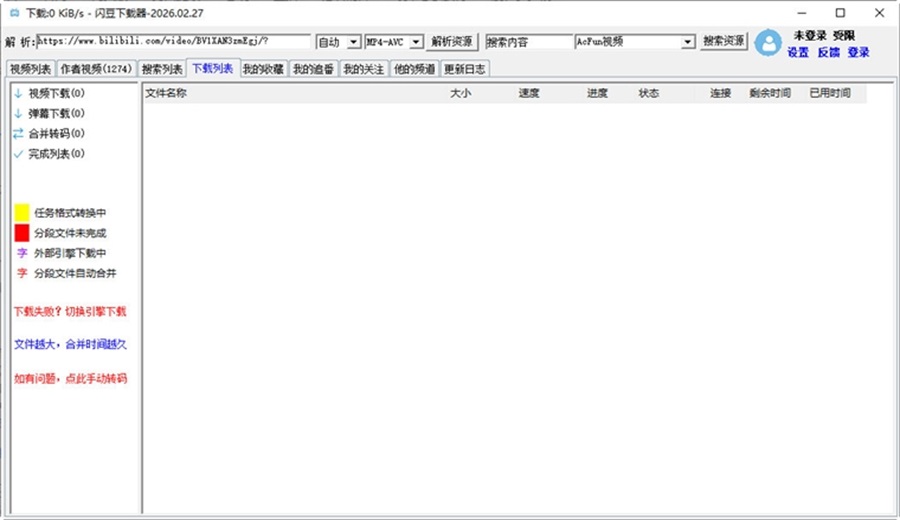Image resolution: width=900 pixels, height=520 pixels.
Task: Click the app icon in title bar
Action: [14, 13]
